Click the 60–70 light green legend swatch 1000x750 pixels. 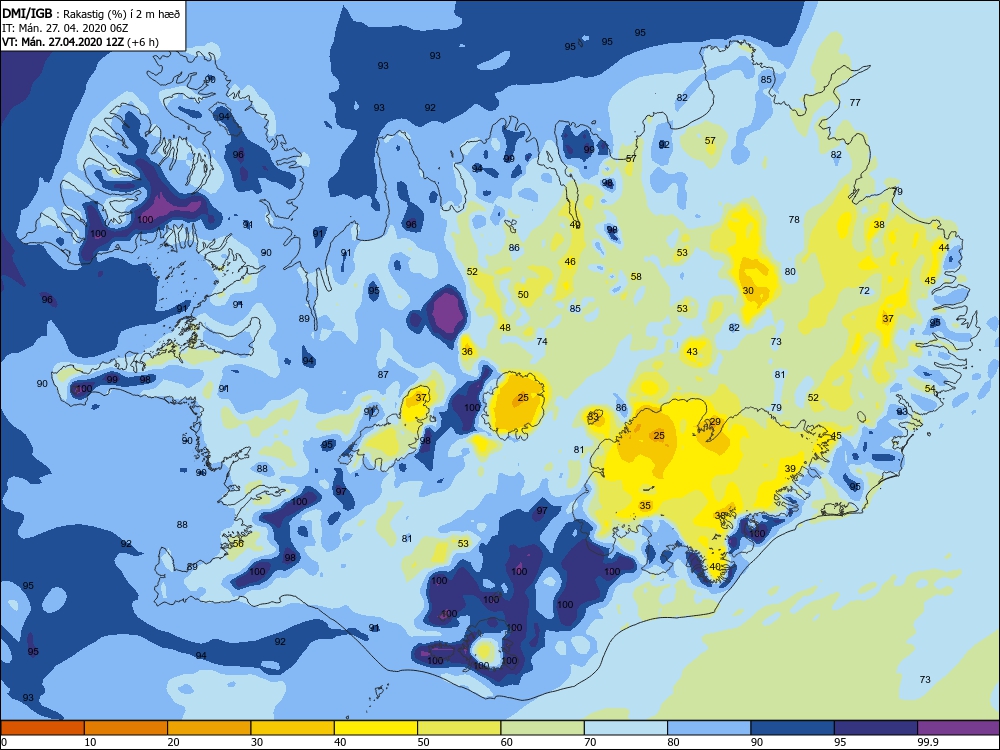pyautogui.click(x=543, y=728)
